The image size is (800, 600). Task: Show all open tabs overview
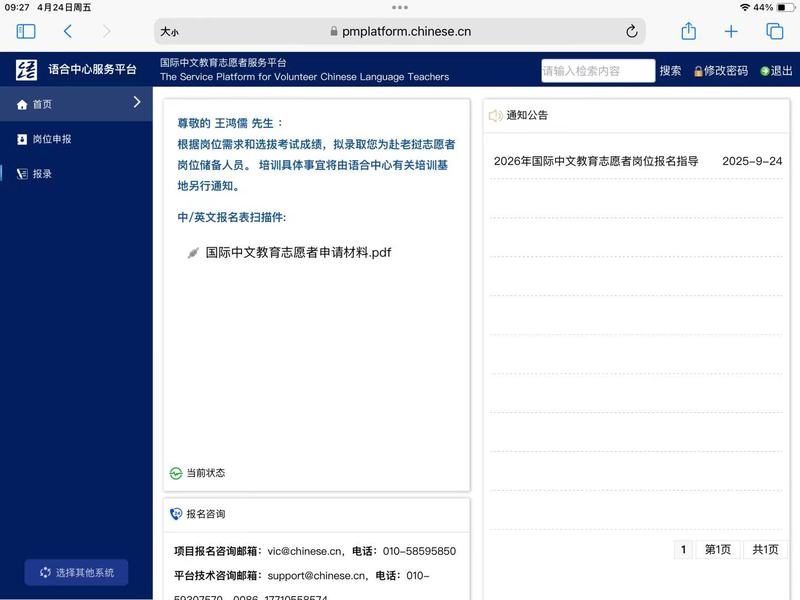pyautogui.click(x=774, y=32)
